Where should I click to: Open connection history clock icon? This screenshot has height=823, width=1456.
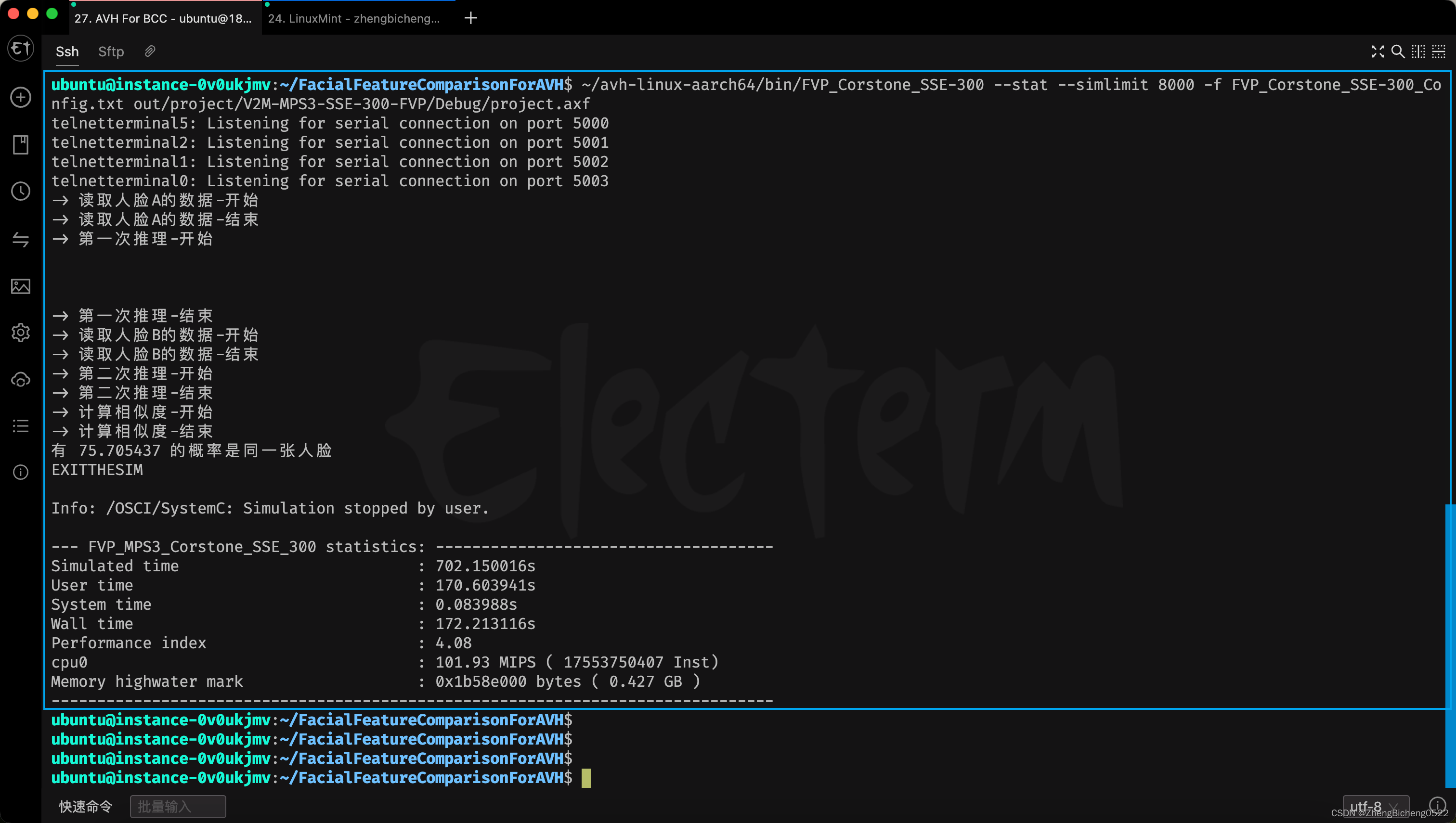21,191
